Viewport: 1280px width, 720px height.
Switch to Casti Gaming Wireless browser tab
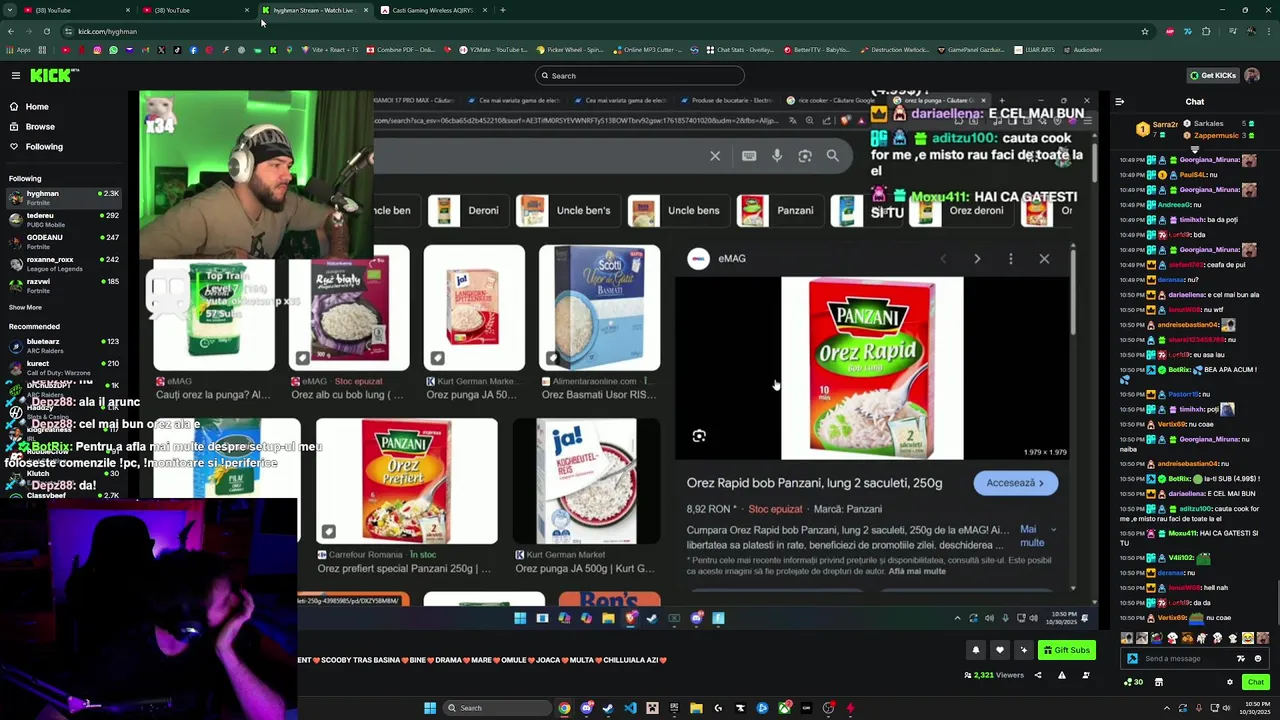click(433, 10)
